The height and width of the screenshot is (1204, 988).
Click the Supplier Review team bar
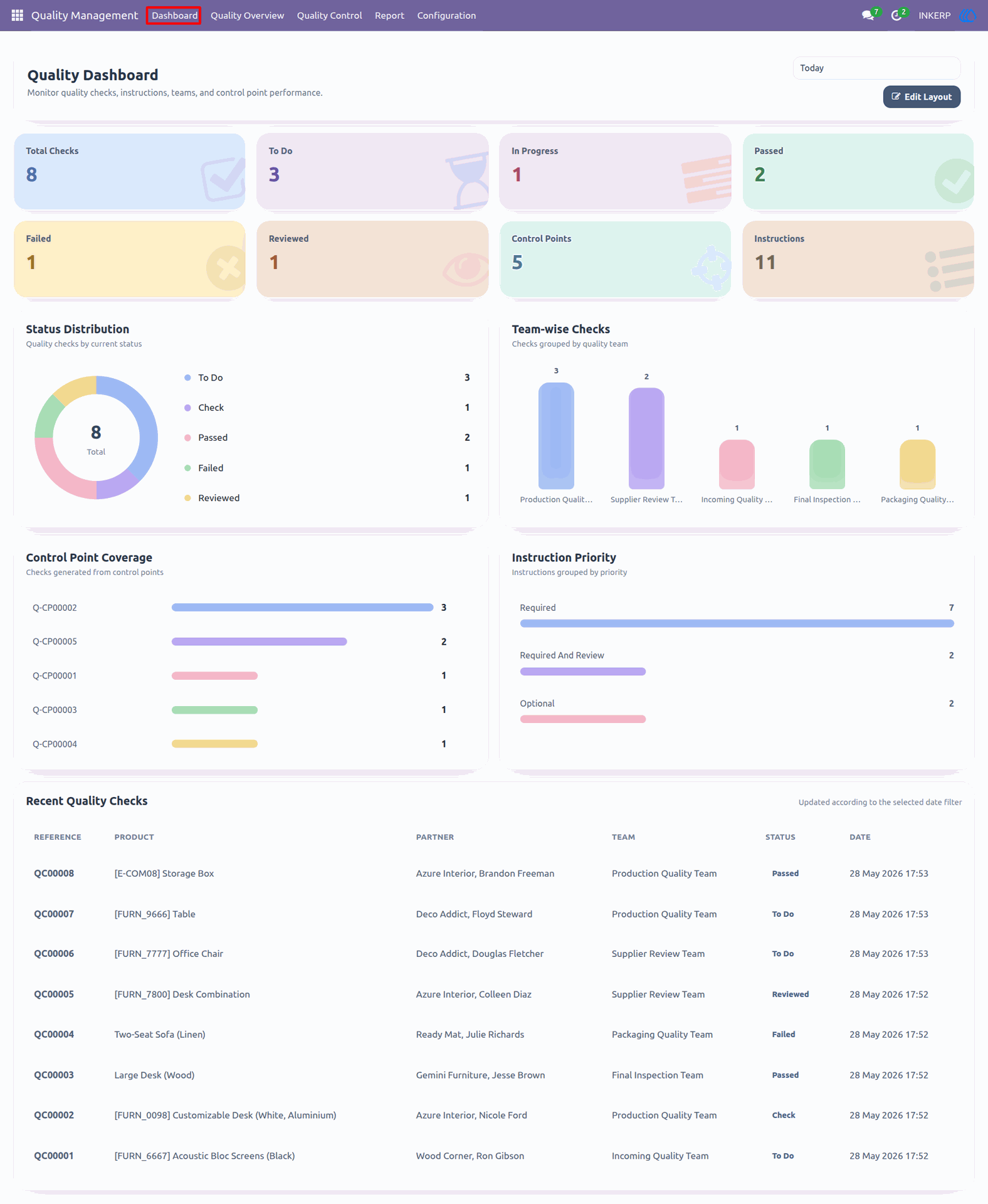click(646, 438)
